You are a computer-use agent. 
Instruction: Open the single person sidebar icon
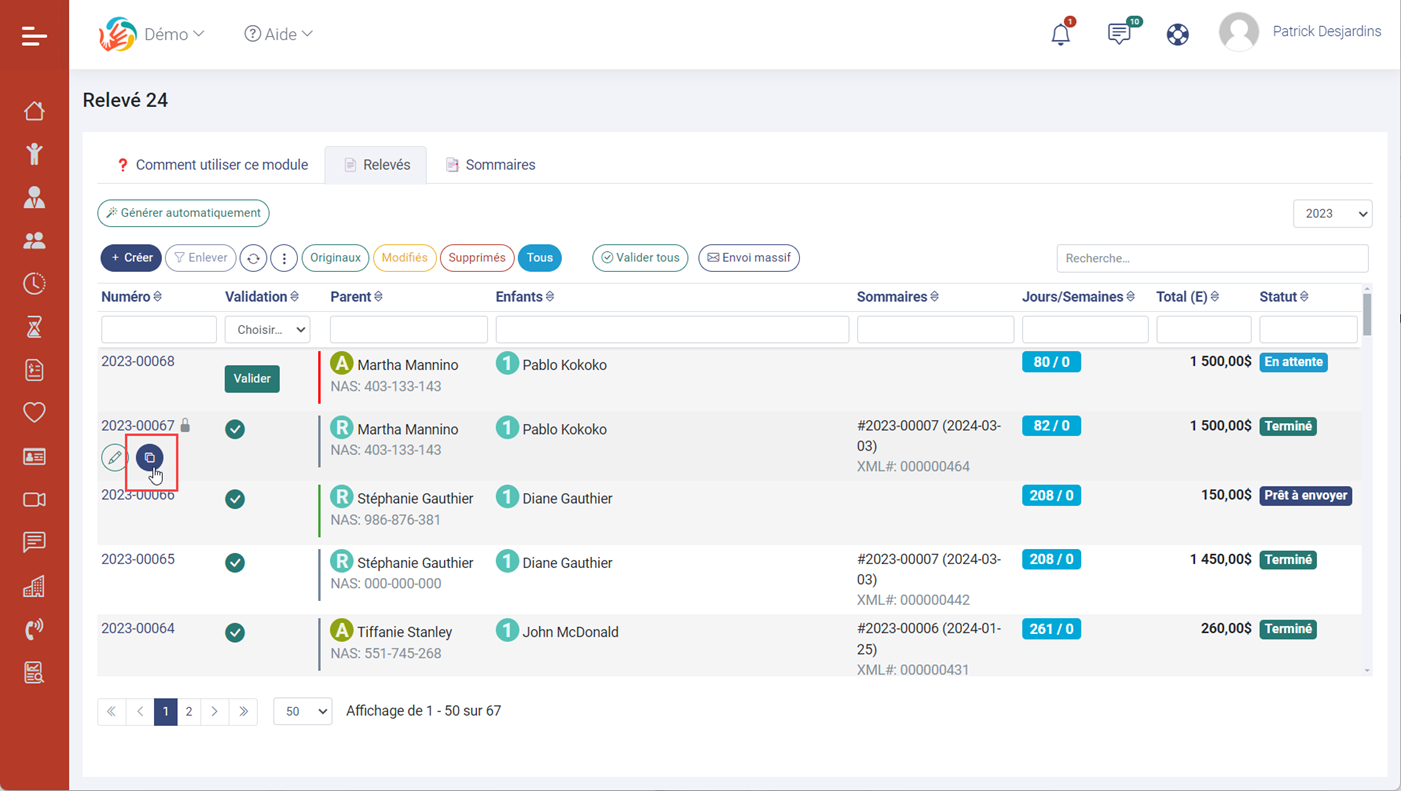pos(34,197)
